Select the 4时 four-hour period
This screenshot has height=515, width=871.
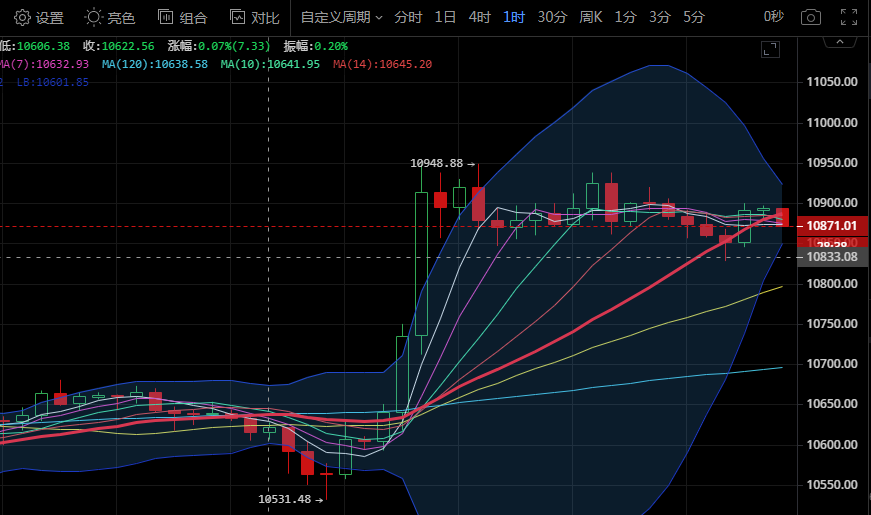coord(479,17)
